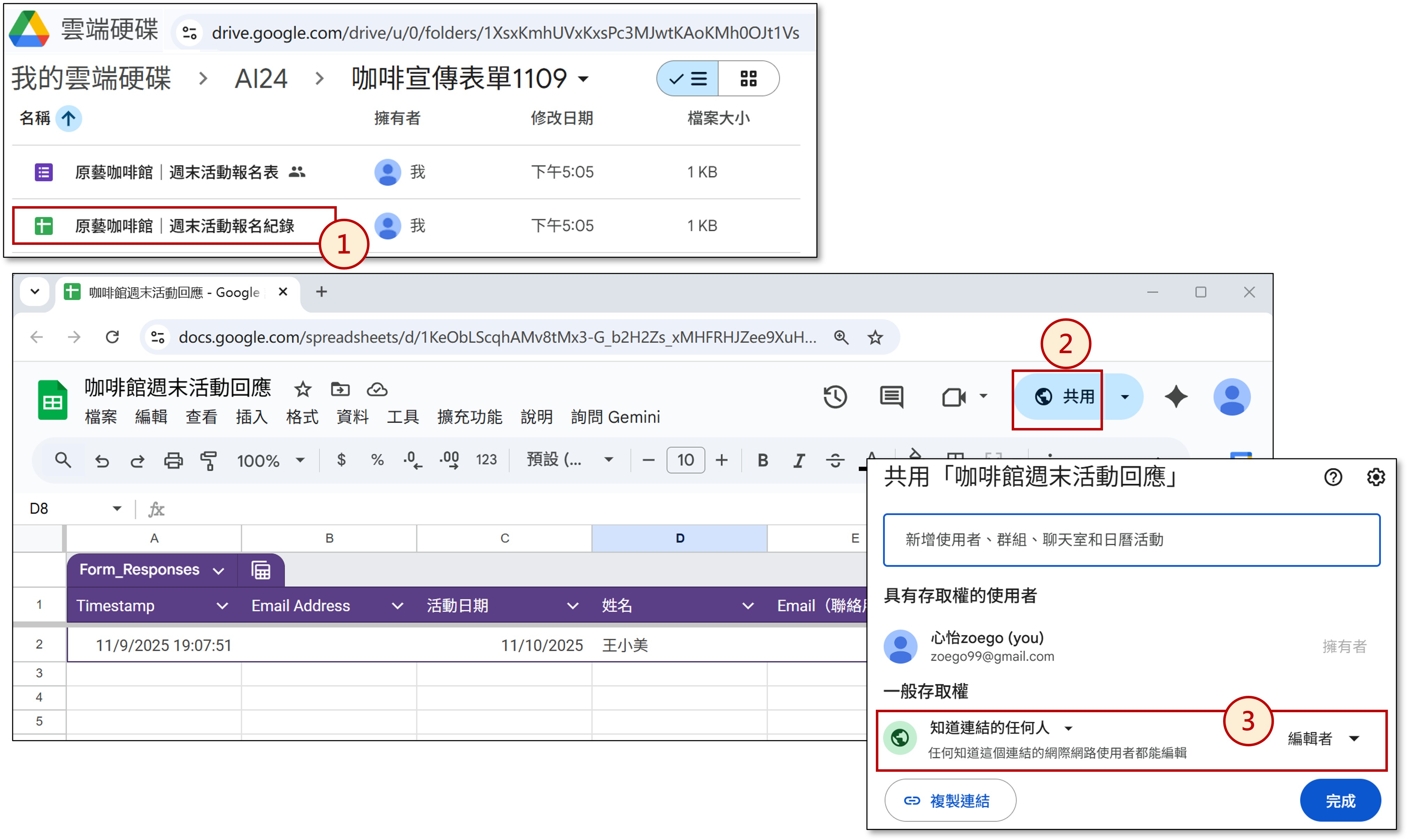1407x840 pixels.
Task: Open 原藝咖啡館｜週末活動報名紀錄 spreadsheet file
Action: click(185, 226)
